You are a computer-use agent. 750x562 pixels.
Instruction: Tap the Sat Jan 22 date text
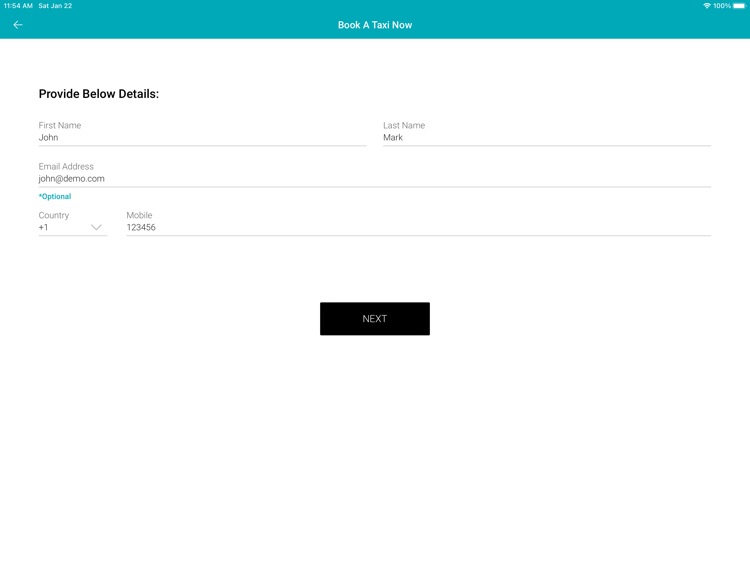tap(55, 6)
